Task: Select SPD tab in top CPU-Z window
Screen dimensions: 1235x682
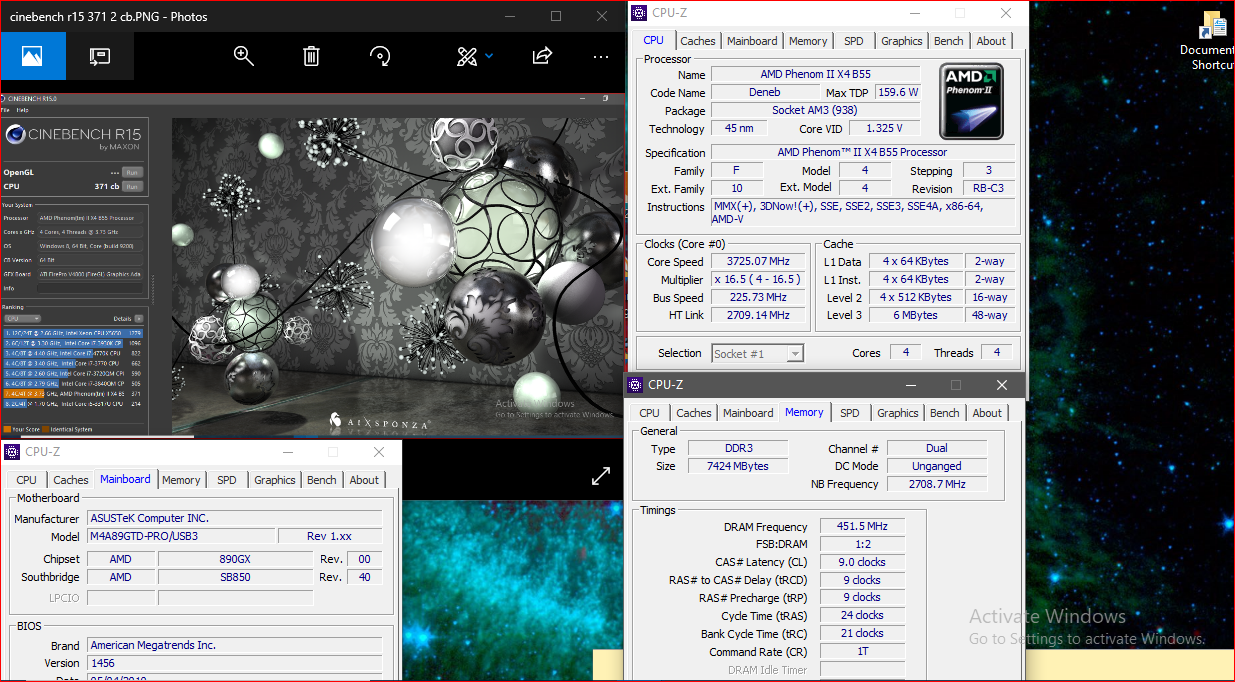Action: pos(854,41)
